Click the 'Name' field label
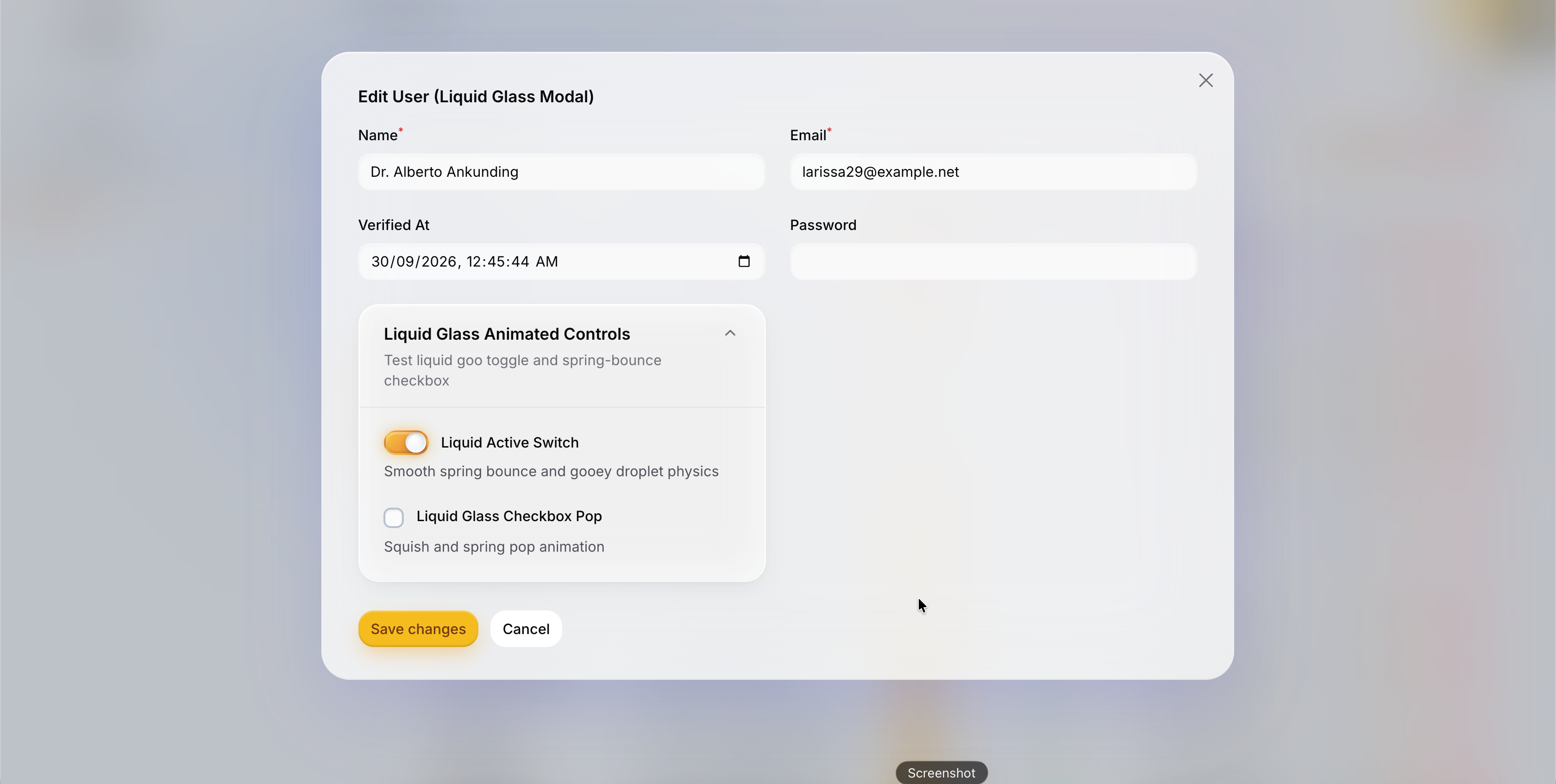Viewport: 1556px width, 784px height. [377, 135]
